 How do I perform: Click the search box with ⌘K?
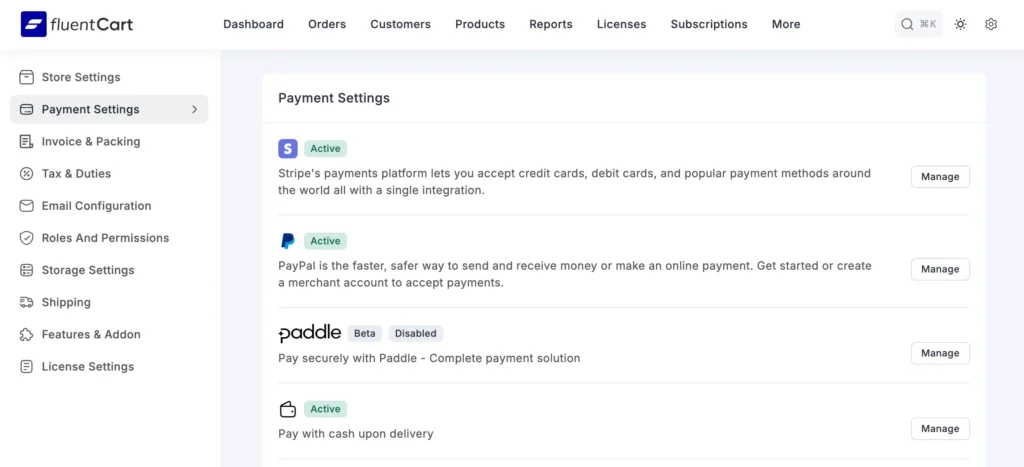[918, 24]
